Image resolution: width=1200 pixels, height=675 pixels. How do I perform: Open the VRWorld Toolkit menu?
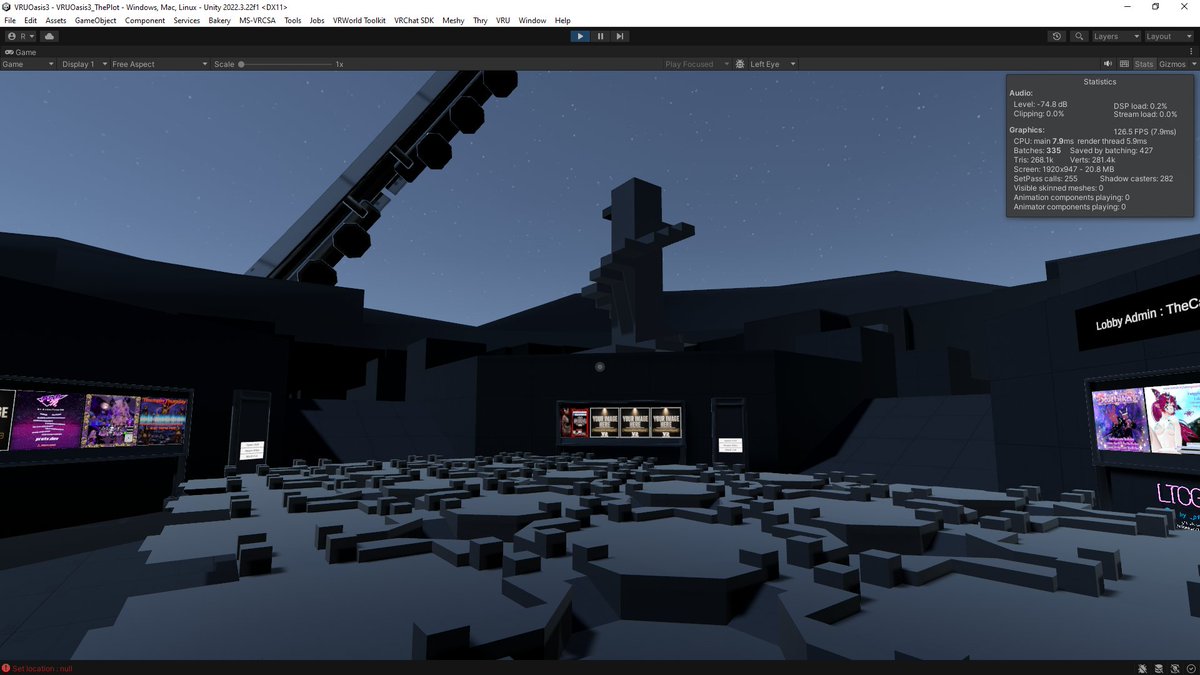(x=359, y=20)
